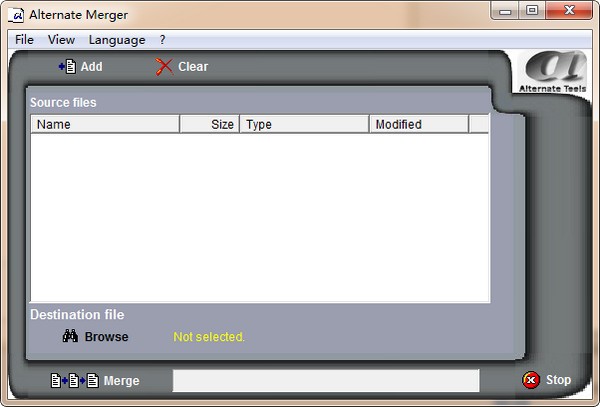Screen dimensions: 600x407
Task: Open the Language menu
Action: pyautogui.click(x=117, y=40)
